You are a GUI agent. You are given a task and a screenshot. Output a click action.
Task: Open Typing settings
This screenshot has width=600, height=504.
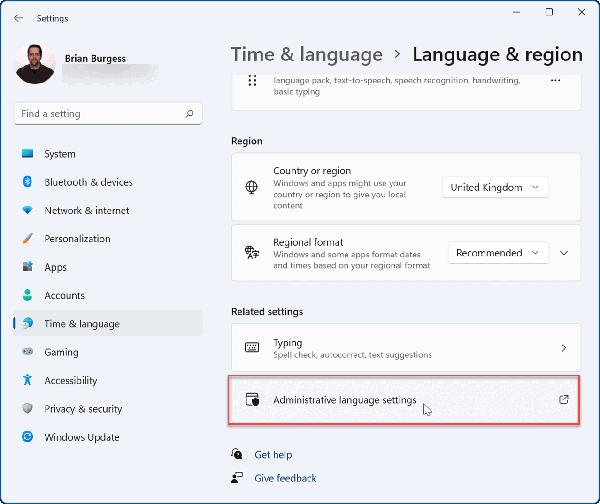click(406, 347)
